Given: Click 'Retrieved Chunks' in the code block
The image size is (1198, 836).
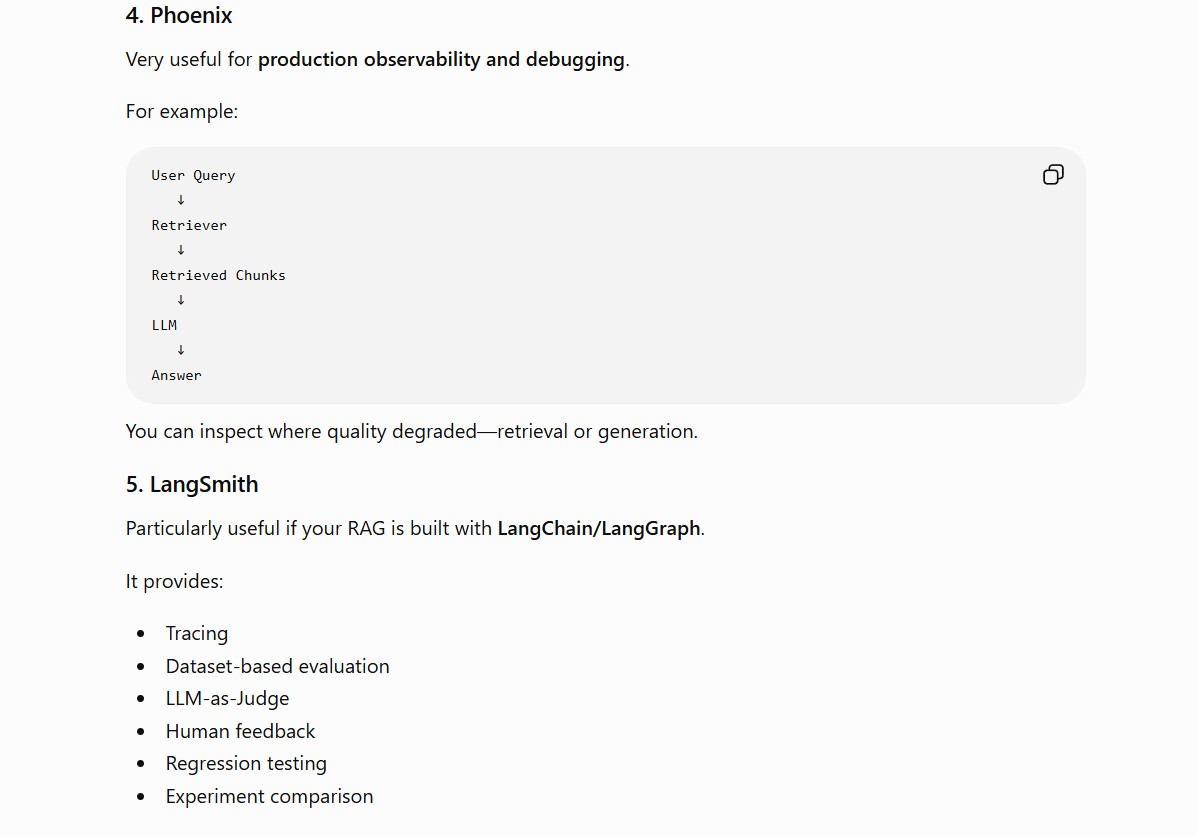Looking at the screenshot, I should click(219, 275).
